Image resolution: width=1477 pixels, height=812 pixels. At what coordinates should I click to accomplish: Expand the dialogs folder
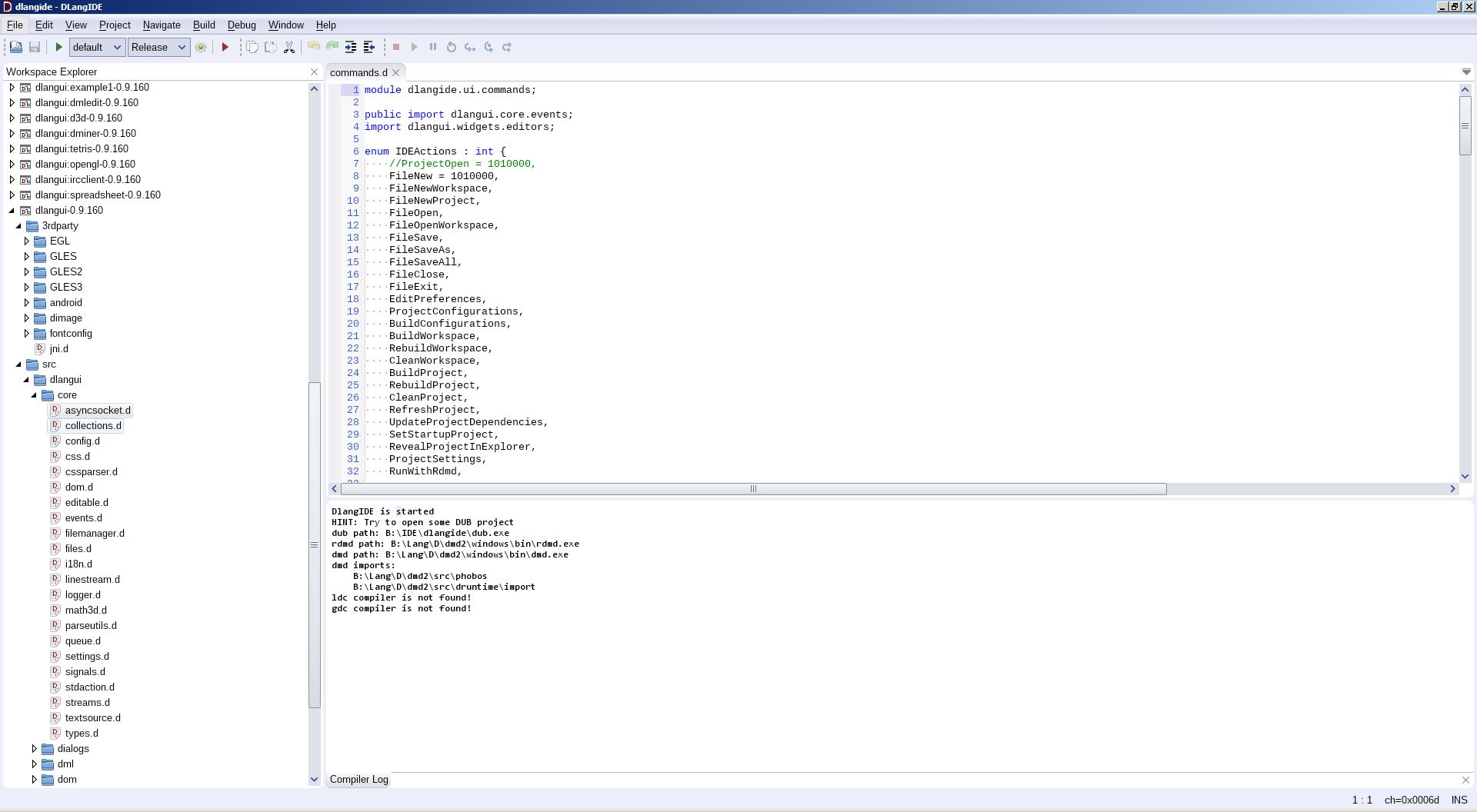click(34, 748)
